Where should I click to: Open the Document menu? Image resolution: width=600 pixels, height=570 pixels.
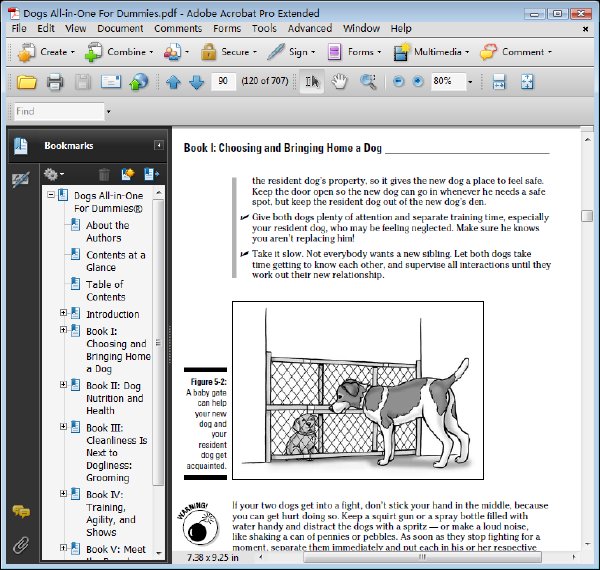120,28
